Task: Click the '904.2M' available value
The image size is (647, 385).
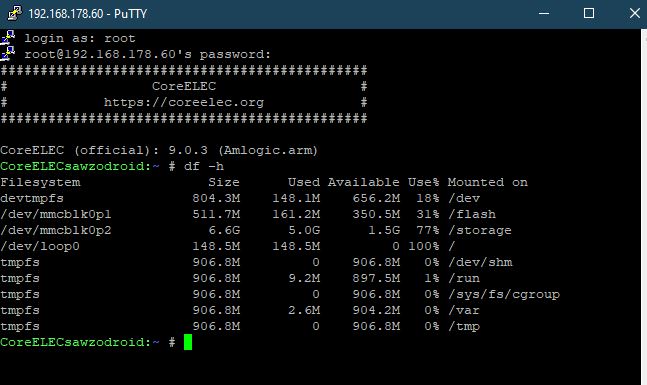Action: (x=376, y=310)
